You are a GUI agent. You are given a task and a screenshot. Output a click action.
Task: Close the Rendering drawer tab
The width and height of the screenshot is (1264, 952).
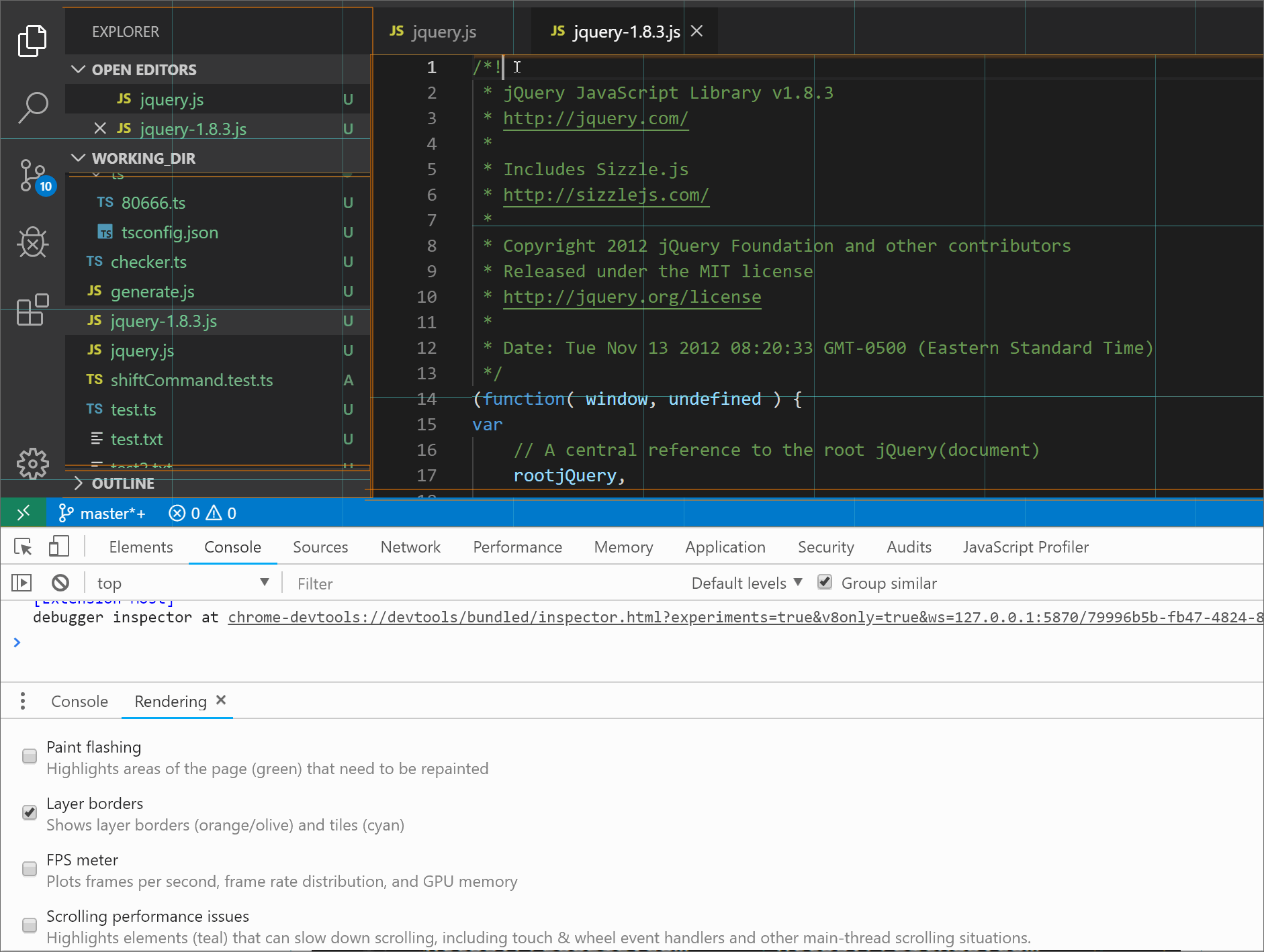click(221, 700)
